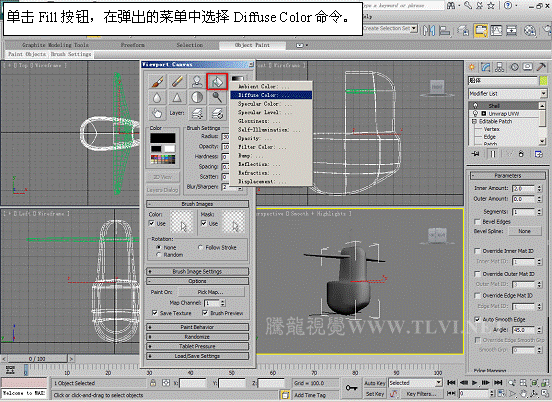Viewport: 552px width, 402px height.
Task: Click the Configure Modifier Sets icon
Action: tap(539, 154)
